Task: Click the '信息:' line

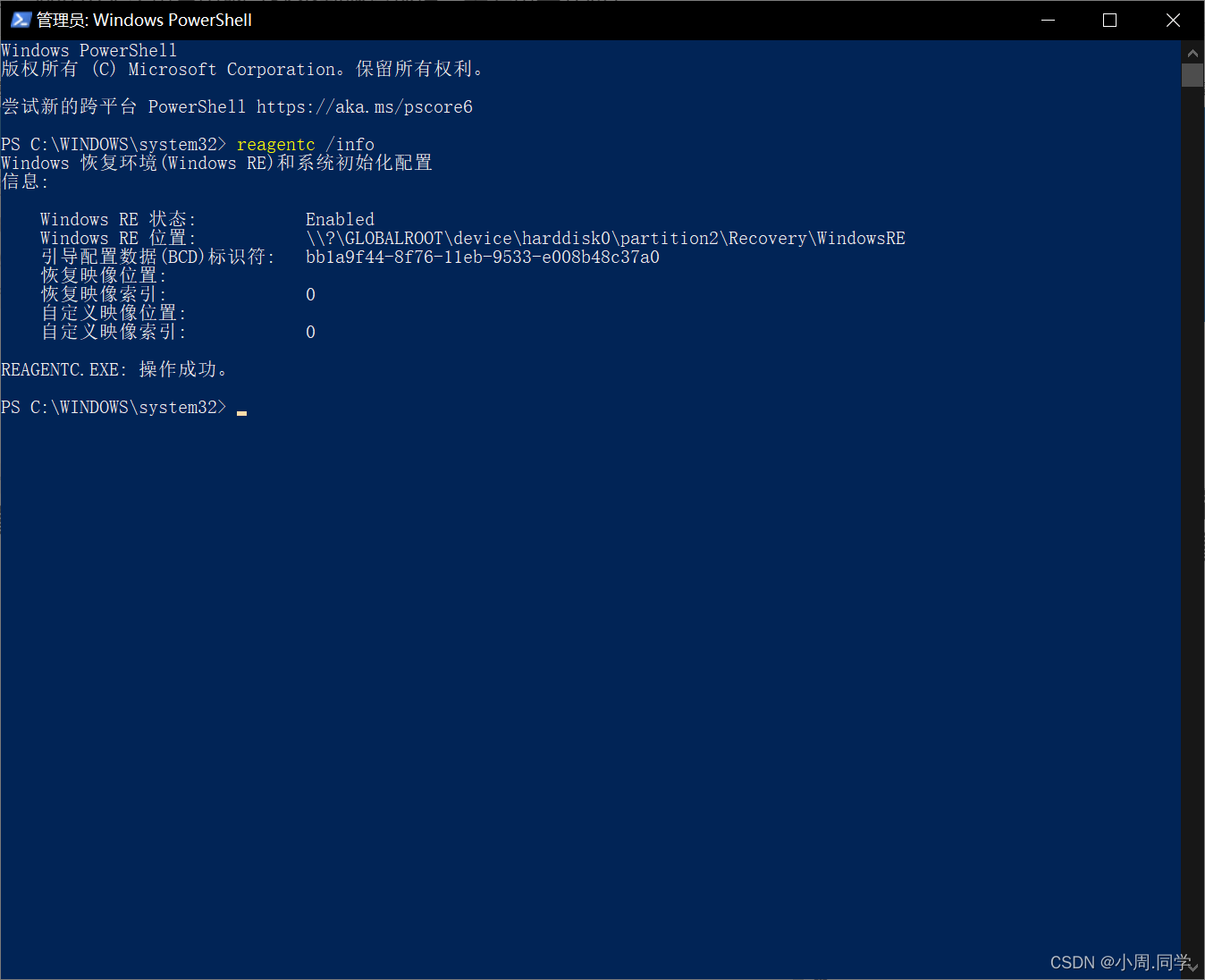Action: click(25, 182)
